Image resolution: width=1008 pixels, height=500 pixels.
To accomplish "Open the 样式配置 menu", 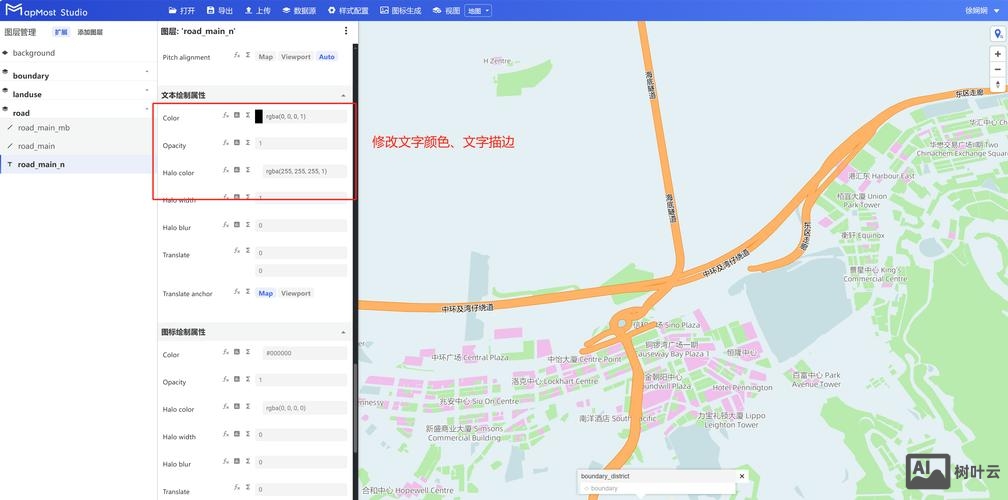I will click(350, 10).
